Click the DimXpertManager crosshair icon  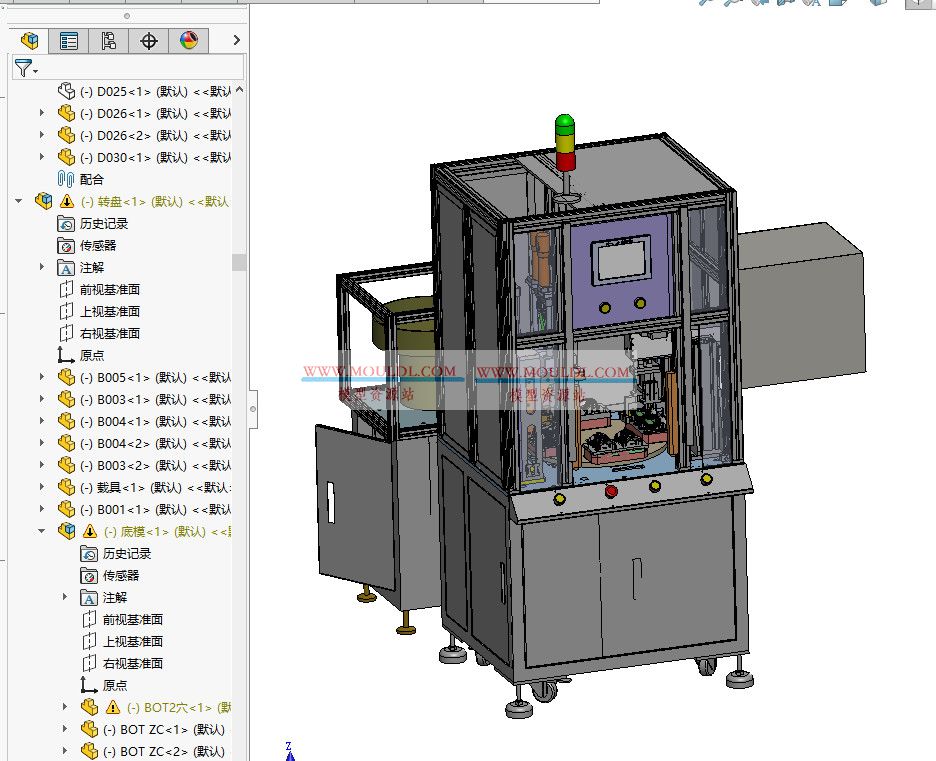pos(148,40)
